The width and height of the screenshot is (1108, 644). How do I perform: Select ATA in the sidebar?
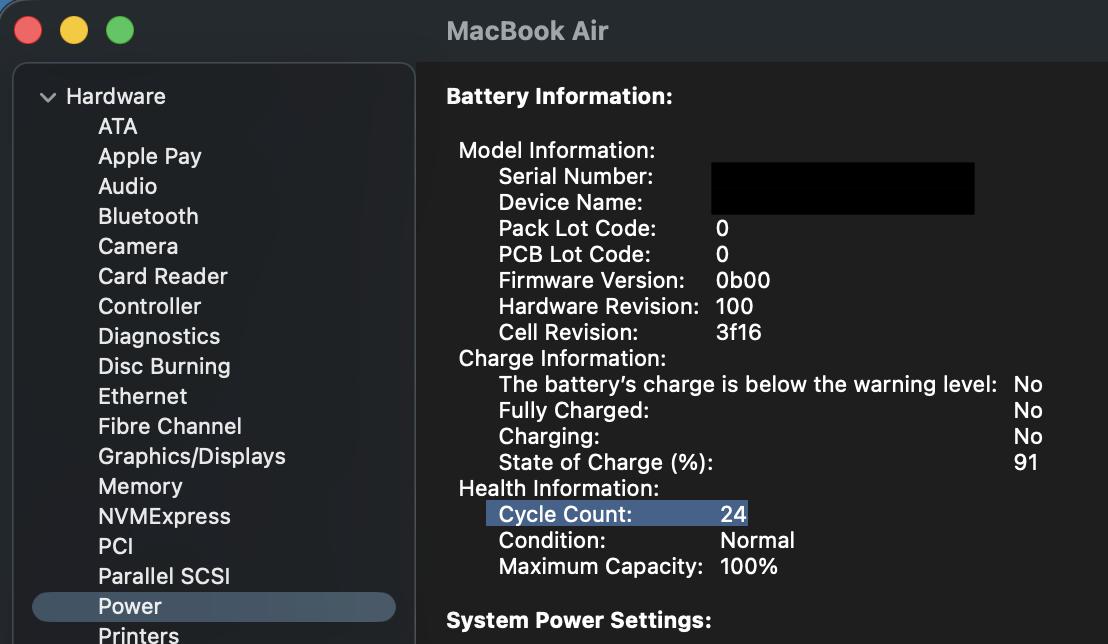(x=118, y=127)
